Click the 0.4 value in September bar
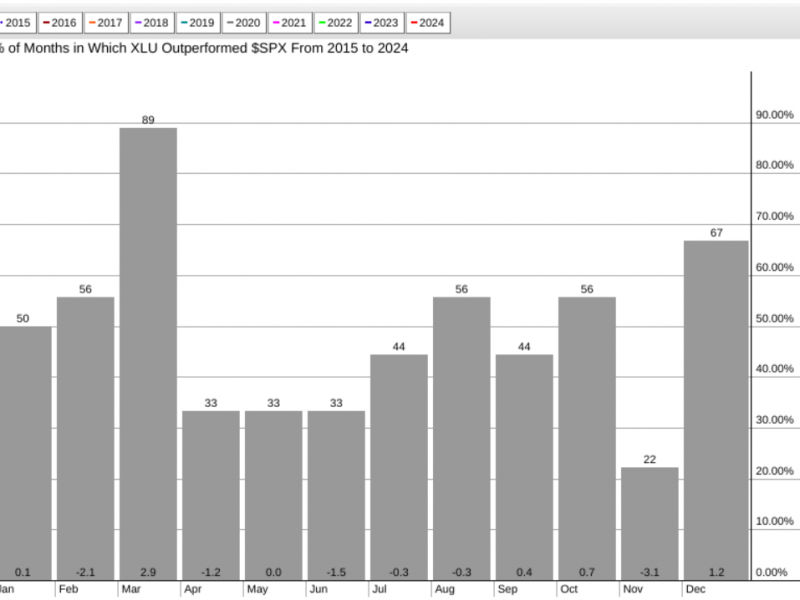Viewport: 800px width, 600px height. click(x=524, y=572)
